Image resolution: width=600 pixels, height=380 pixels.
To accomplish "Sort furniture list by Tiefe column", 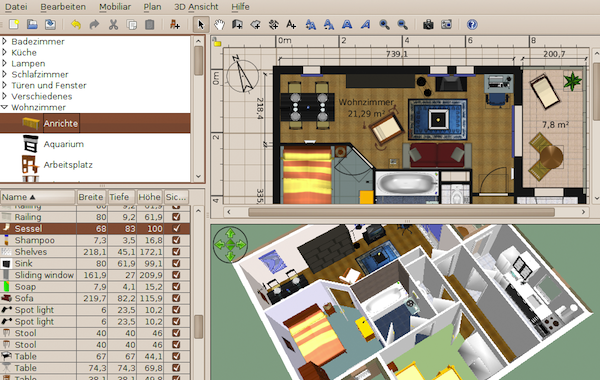I will pos(121,197).
